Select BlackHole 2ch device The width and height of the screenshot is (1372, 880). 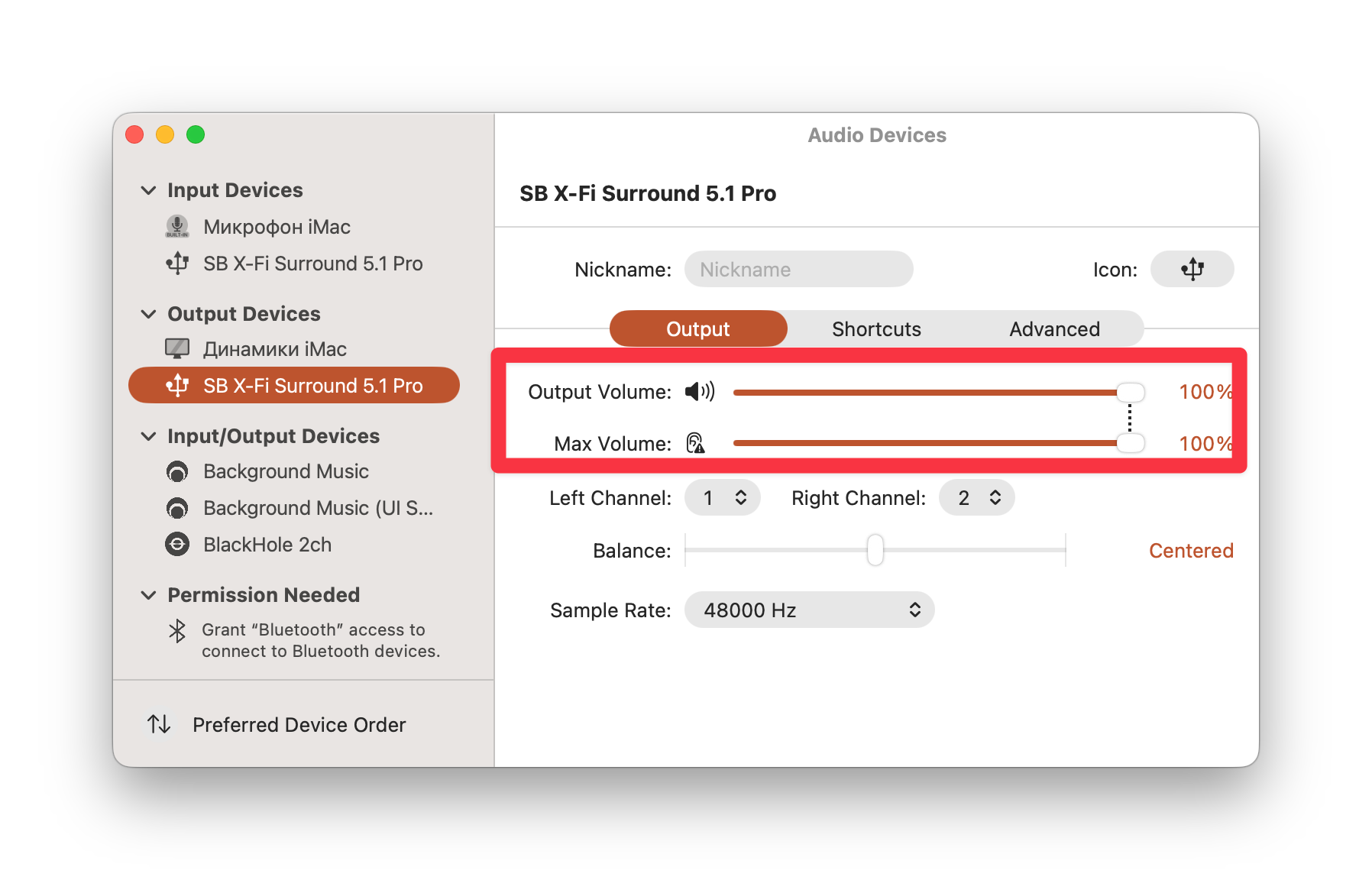[x=267, y=545]
